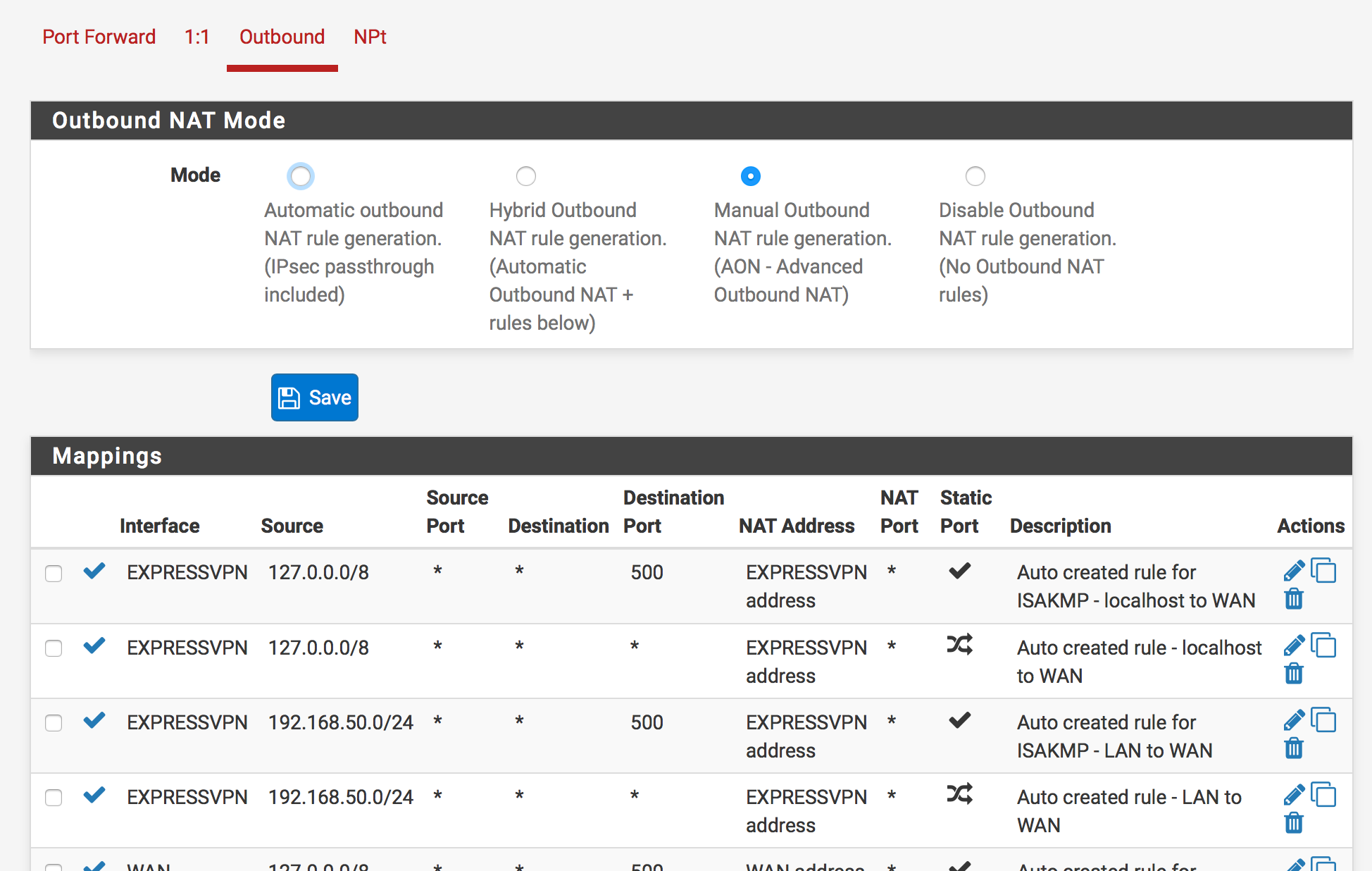
Task: Select Automatic outbound NAT rule generation
Action: click(301, 176)
